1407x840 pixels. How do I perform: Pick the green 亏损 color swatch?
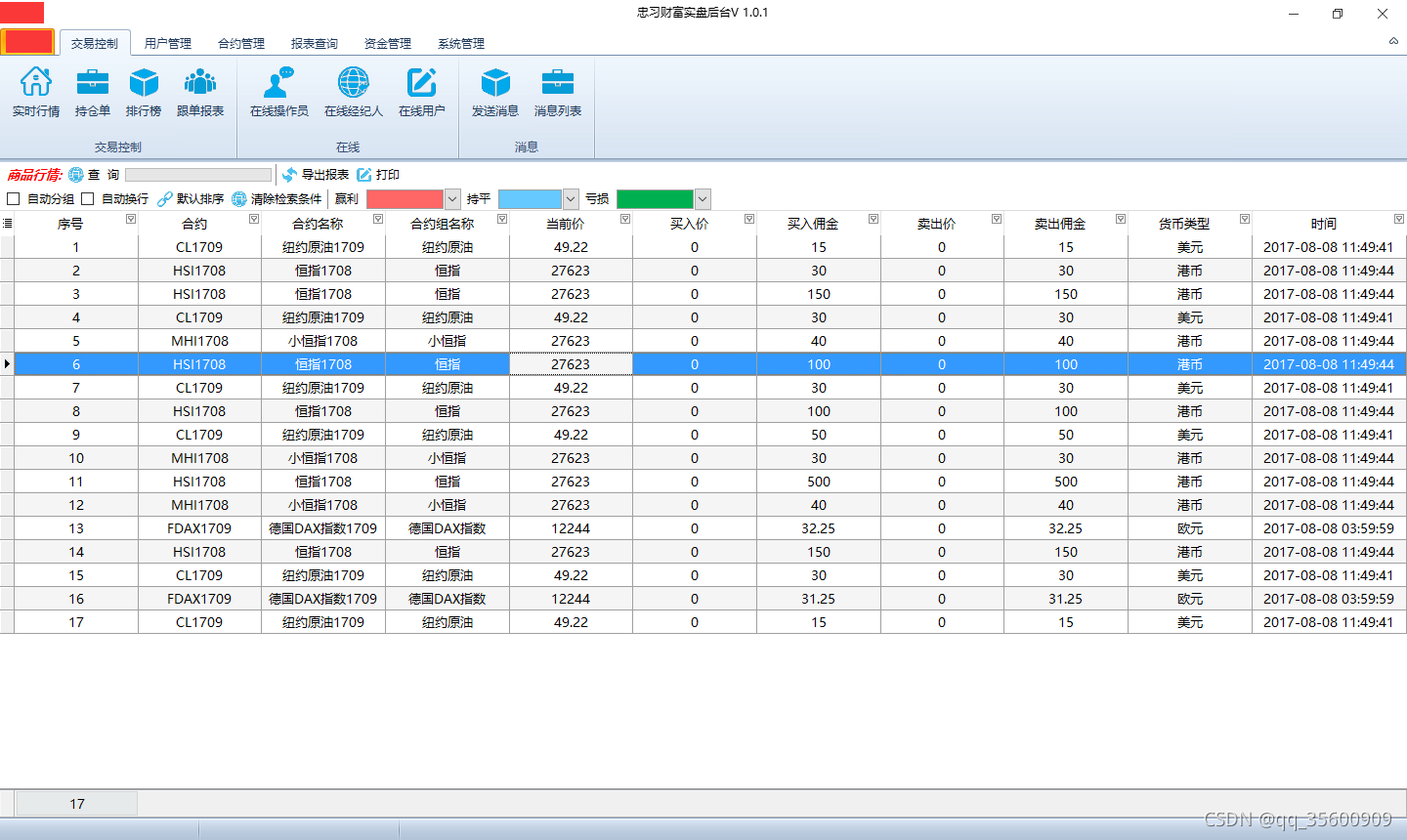655,199
